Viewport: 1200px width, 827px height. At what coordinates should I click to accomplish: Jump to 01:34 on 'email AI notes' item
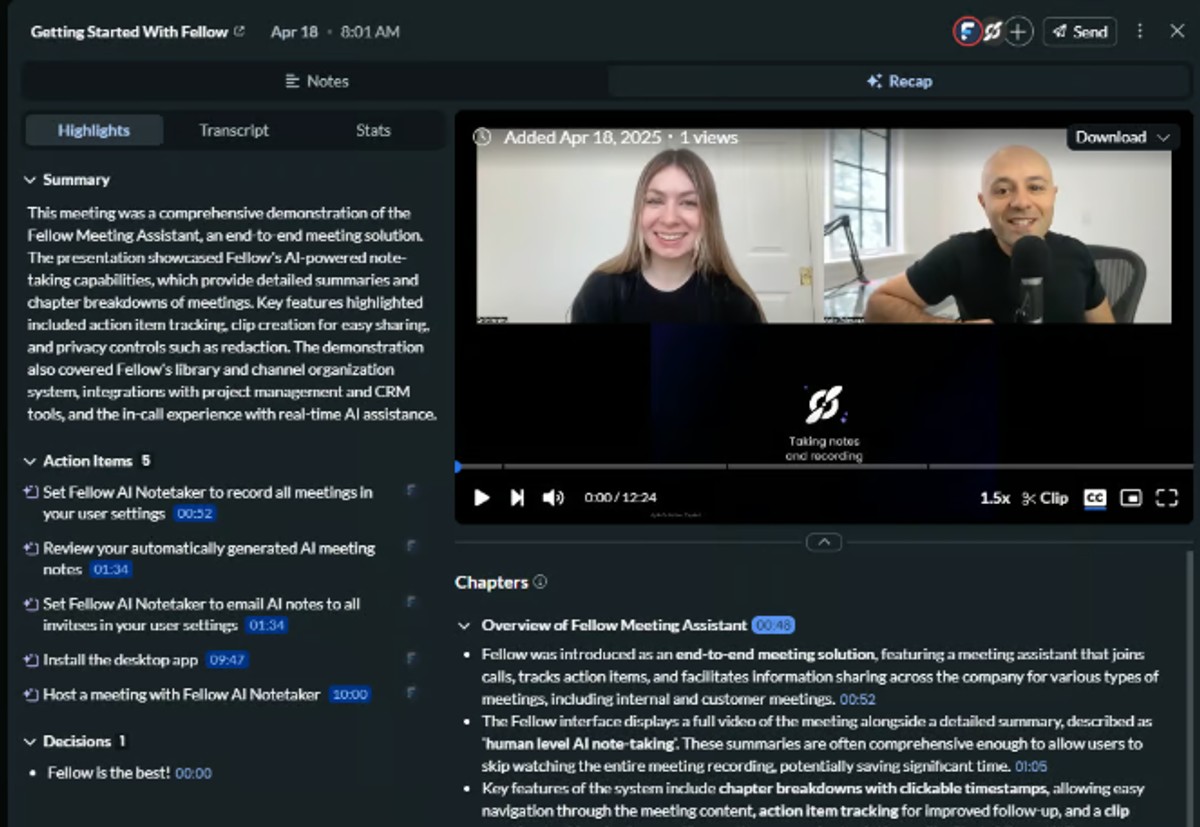(267, 625)
